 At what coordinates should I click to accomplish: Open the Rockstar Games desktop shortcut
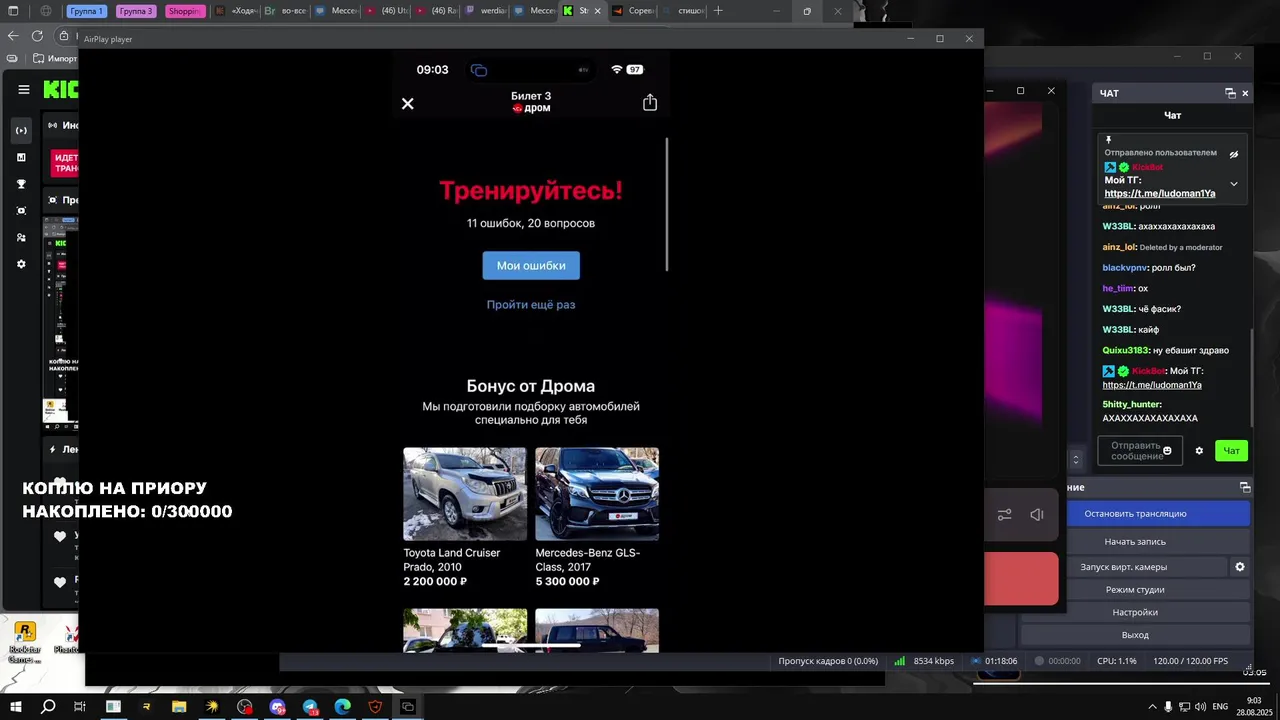click(25, 641)
